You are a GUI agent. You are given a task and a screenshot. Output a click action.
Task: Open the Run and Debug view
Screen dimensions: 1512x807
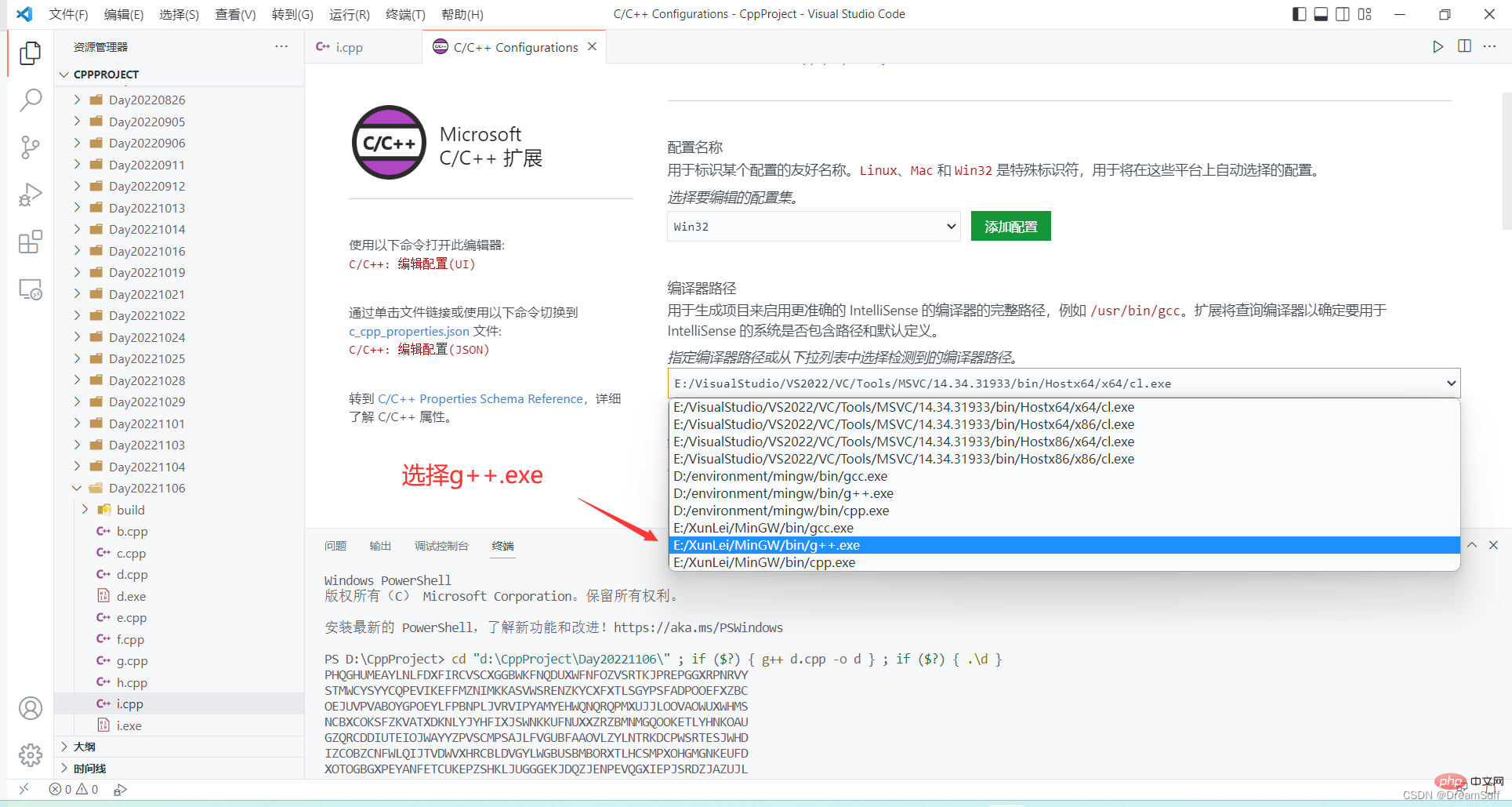coord(30,194)
